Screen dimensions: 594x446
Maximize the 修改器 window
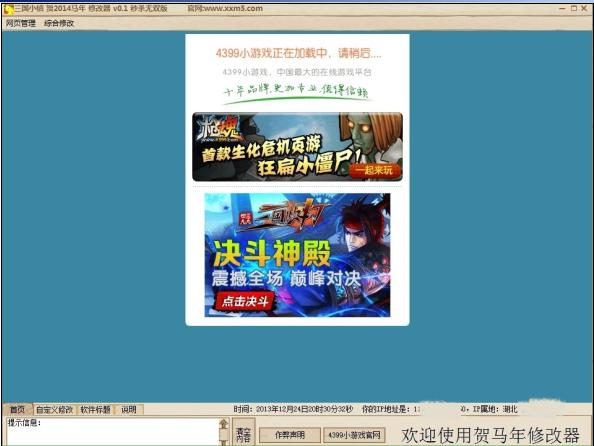[574, 8]
